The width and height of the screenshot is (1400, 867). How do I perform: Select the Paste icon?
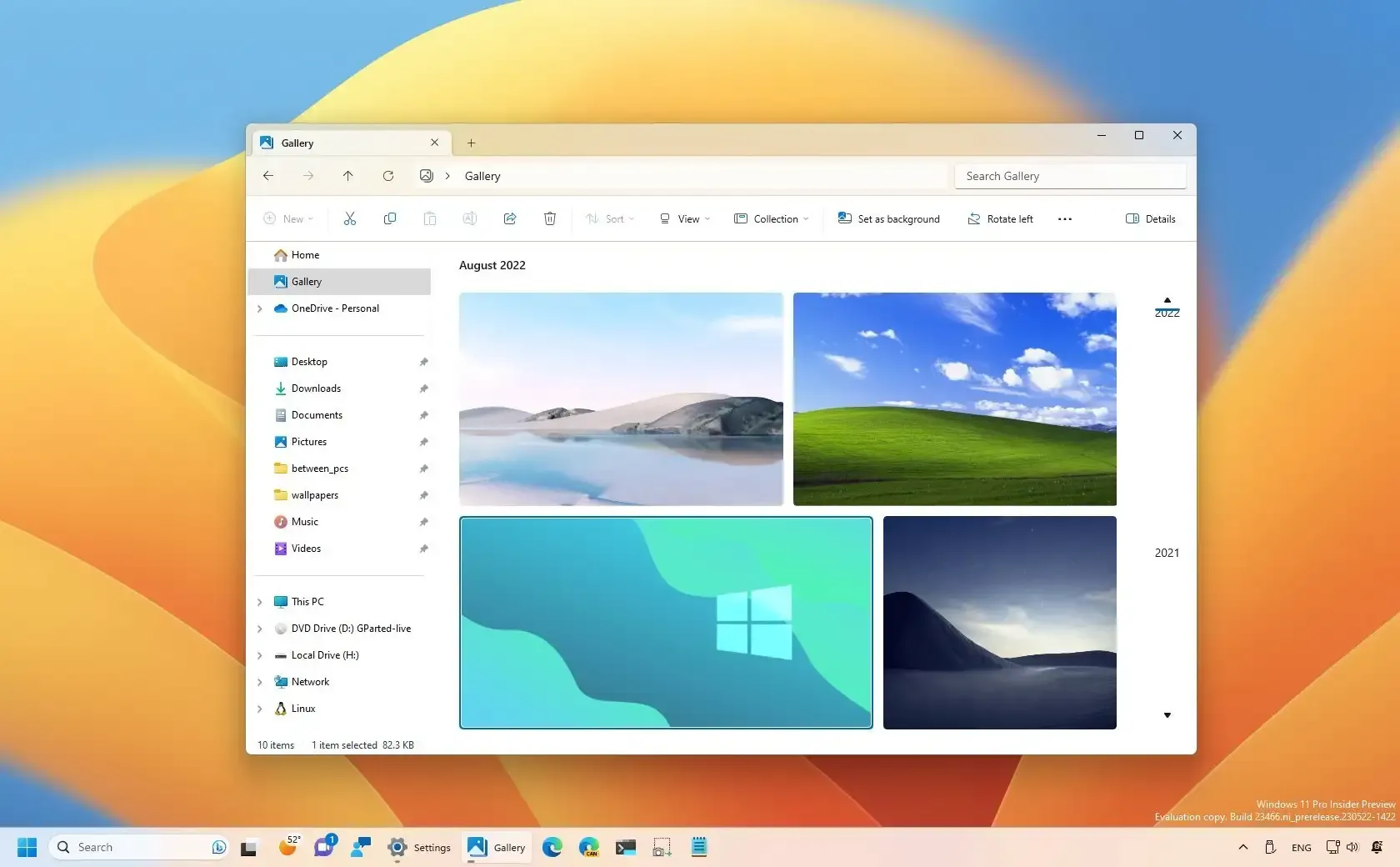tap(429, 218)
